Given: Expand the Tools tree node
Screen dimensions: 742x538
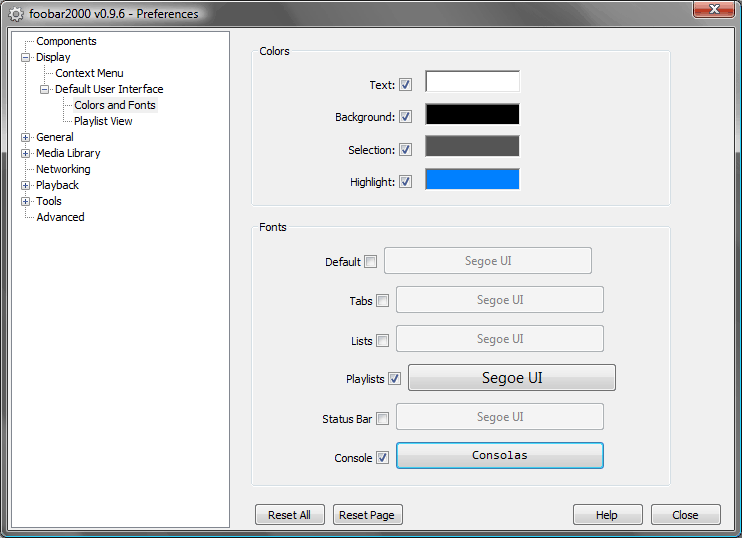Looking at the screenshot, I should (26, 202).
